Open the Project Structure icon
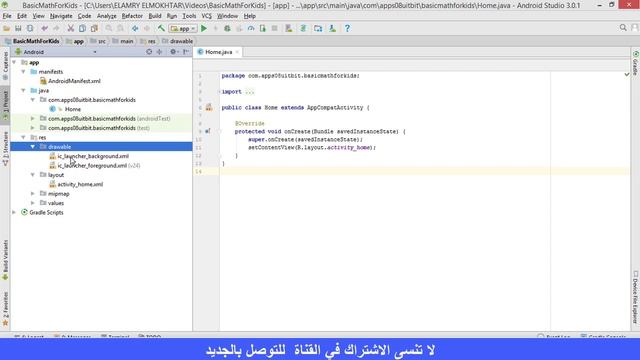 tap(318, 28)
